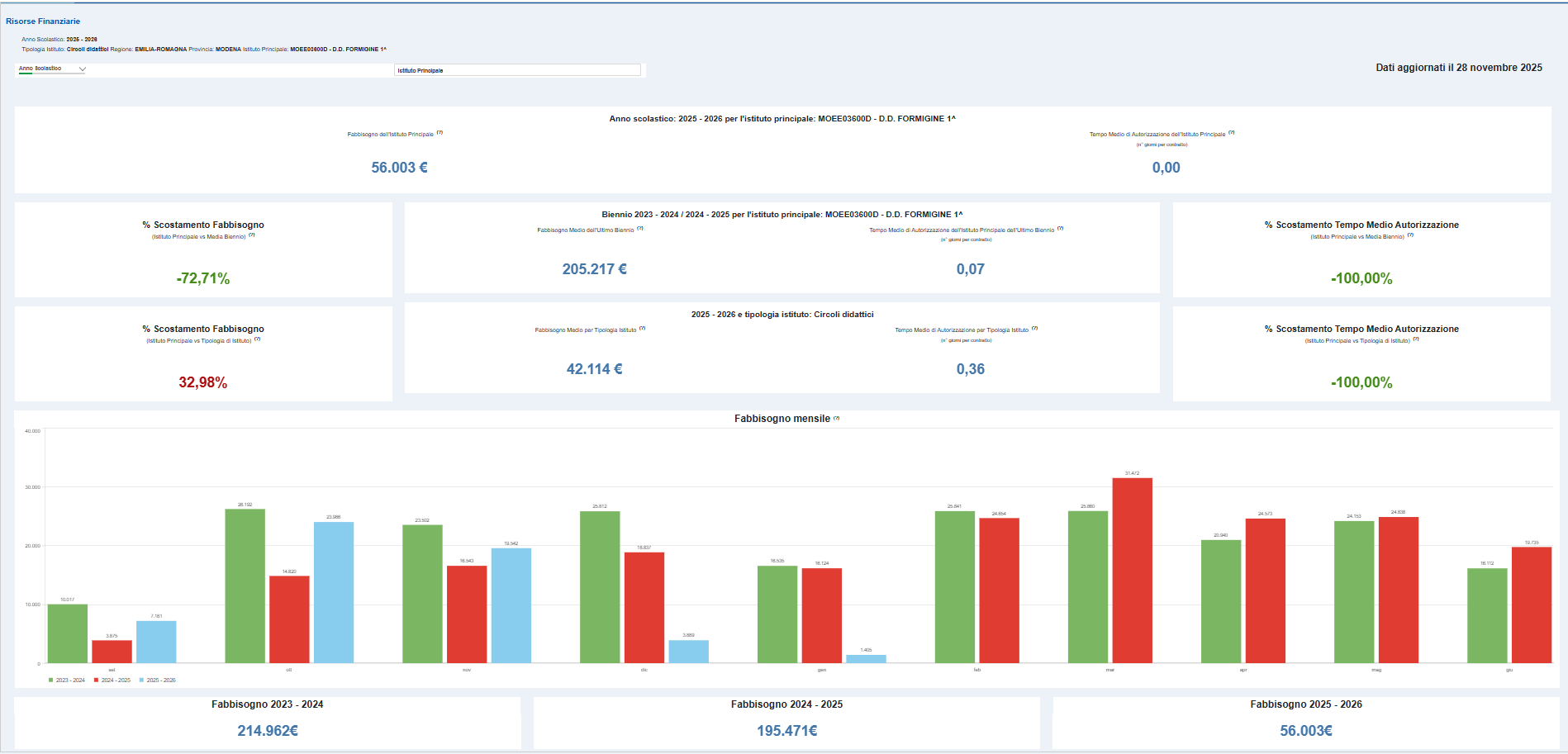This screenshot has width=1568, height=754.
Task: Toggle the 2024 - 2025 legend series
Action: pyautogui.click(x=112, y=680)
